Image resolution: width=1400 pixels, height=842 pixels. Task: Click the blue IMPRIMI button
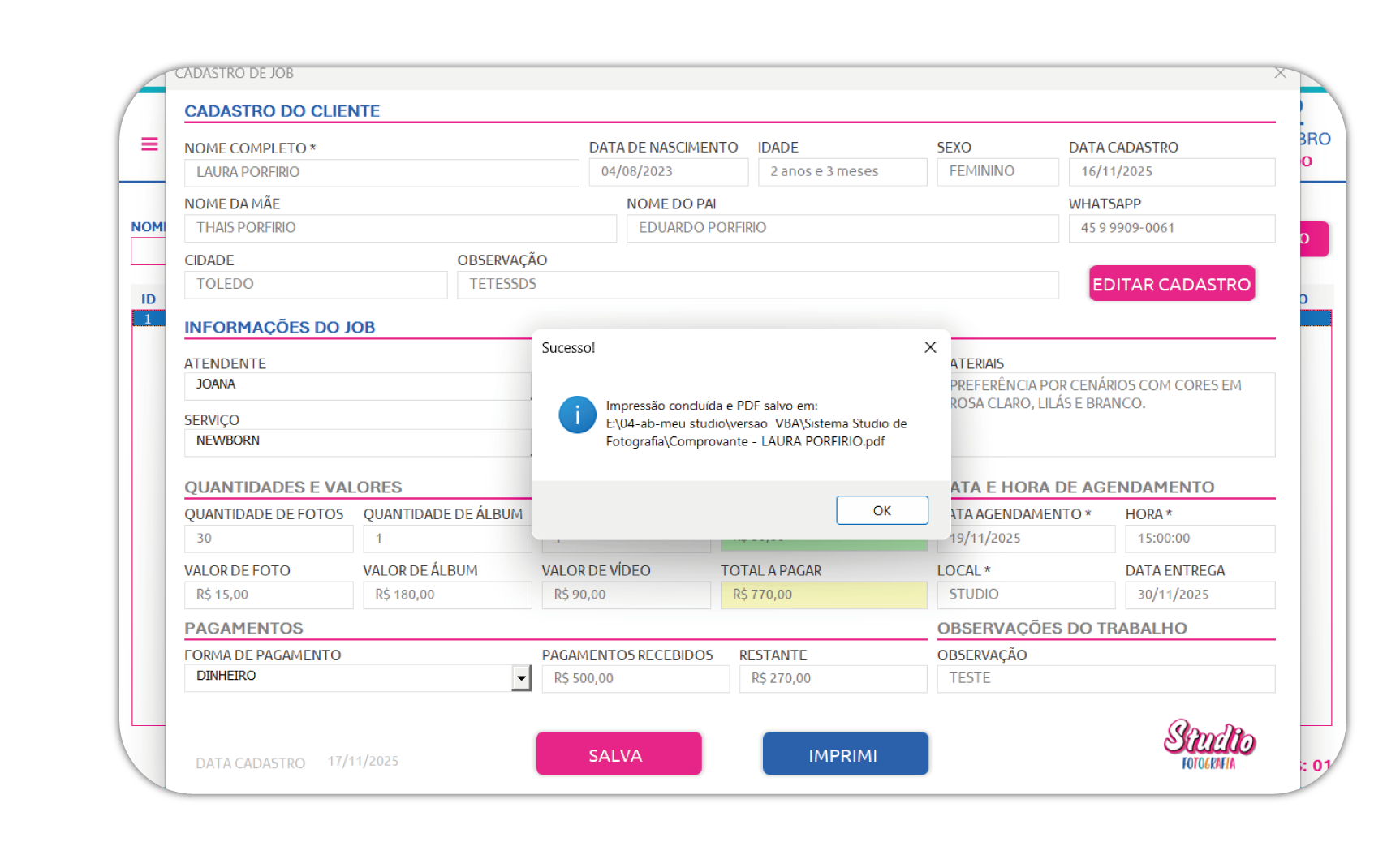pos(844,754)
